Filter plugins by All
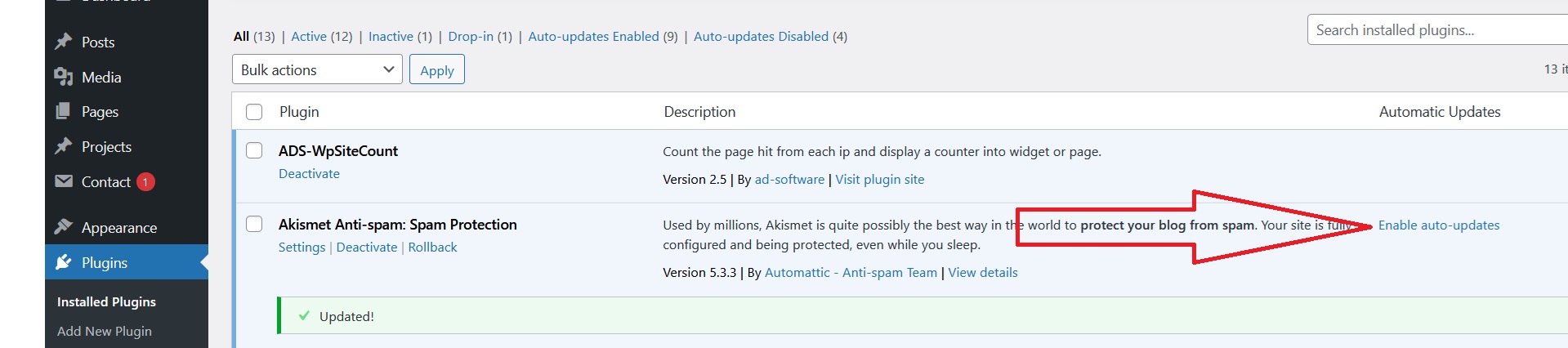 [241, 36]
